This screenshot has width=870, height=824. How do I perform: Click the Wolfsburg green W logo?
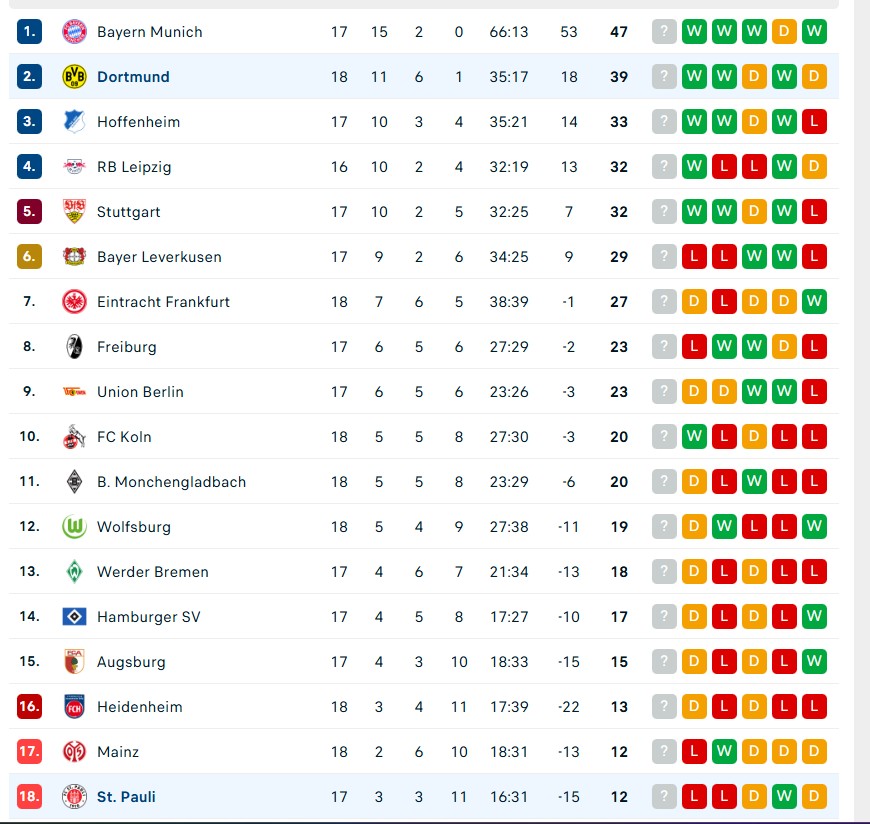pyautogui.click(x=74, y=527)
